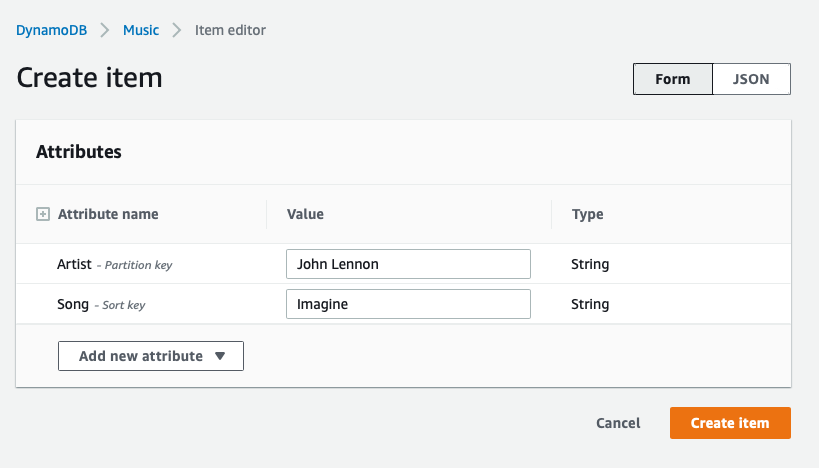Click the chevron separator after Music breadcrumb
819x468 pixels.
coord(177,30)
